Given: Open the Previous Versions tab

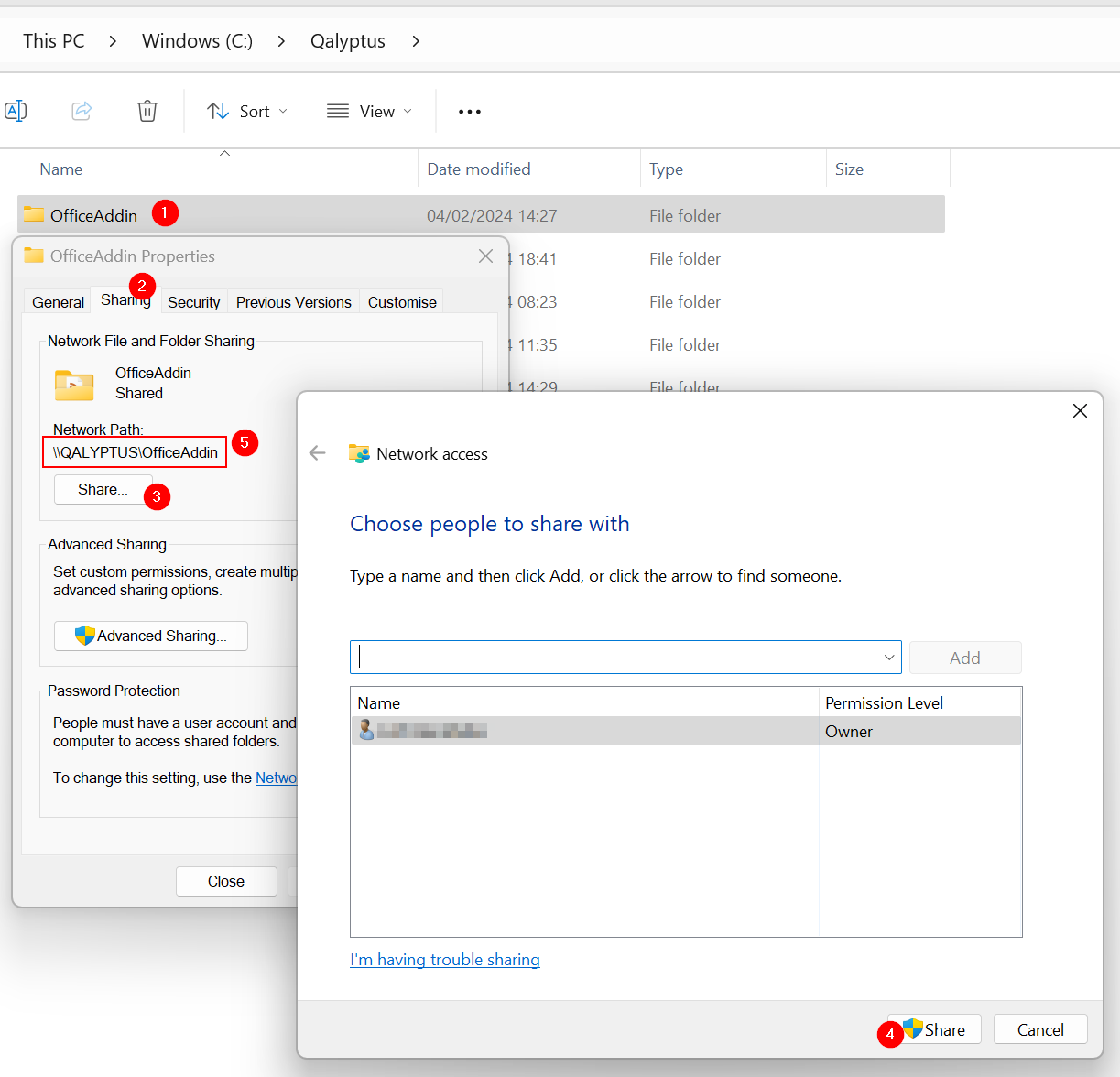Looking at the screenshot, I should coord(293,302).
